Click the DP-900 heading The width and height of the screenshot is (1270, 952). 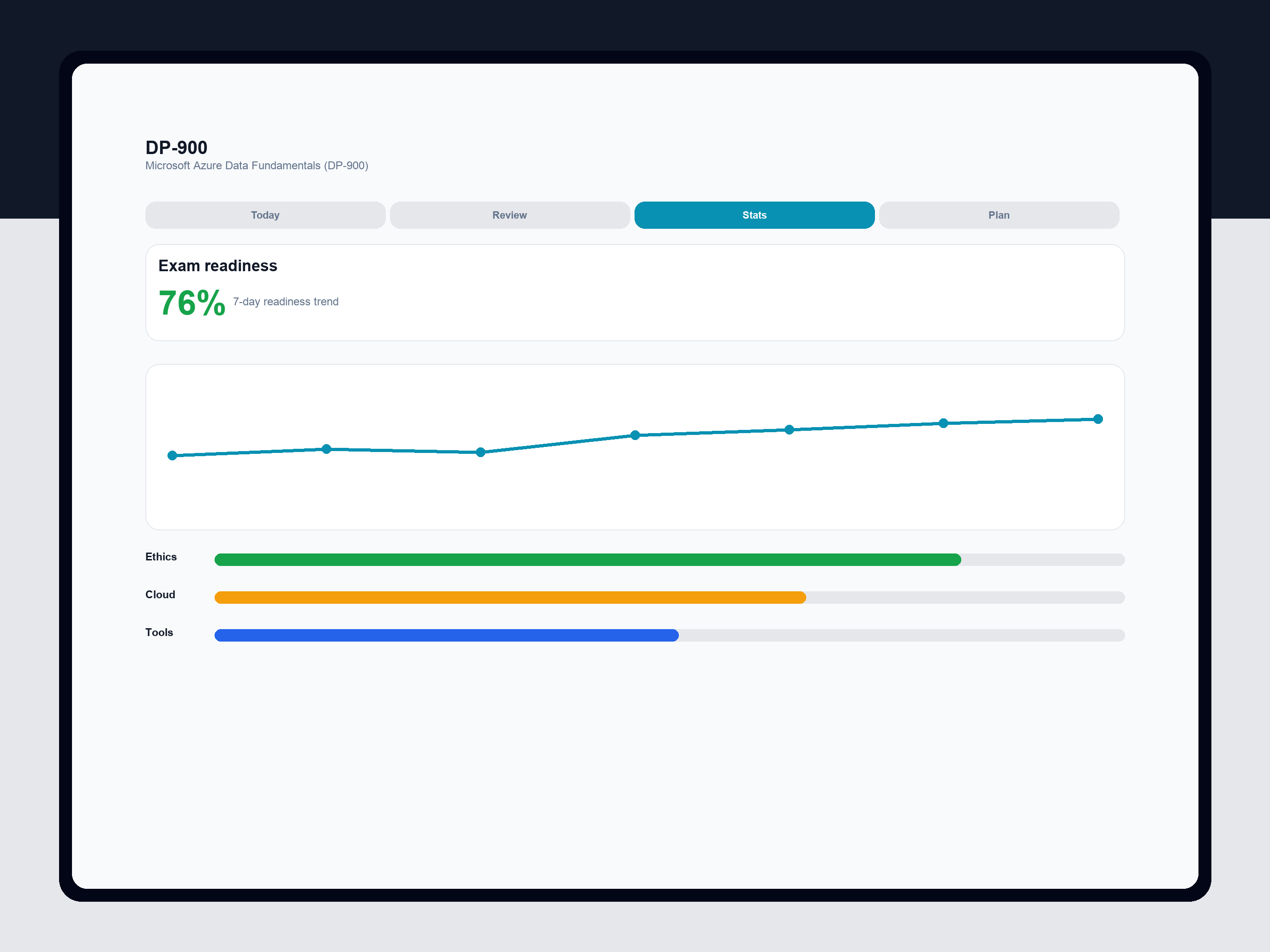pyautogui.click(x=176, y=148)
